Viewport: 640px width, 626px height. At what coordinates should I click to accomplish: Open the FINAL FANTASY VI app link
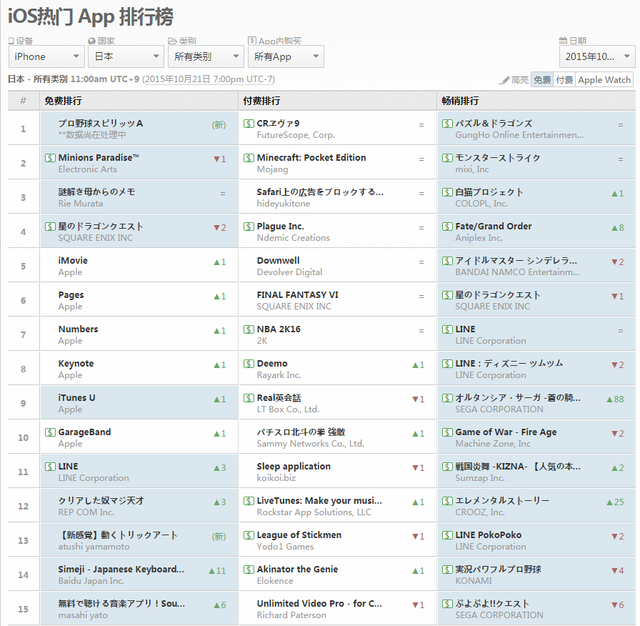tap(298, 295)
